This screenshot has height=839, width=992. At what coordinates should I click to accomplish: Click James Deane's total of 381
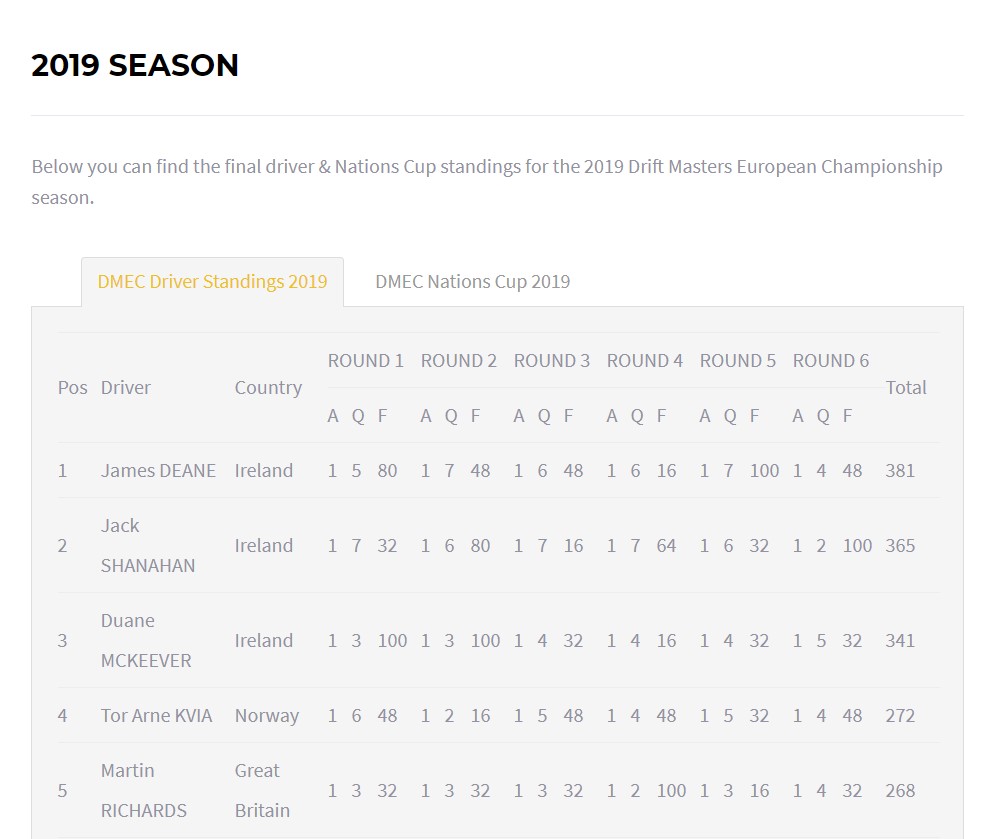coord(900,471)
